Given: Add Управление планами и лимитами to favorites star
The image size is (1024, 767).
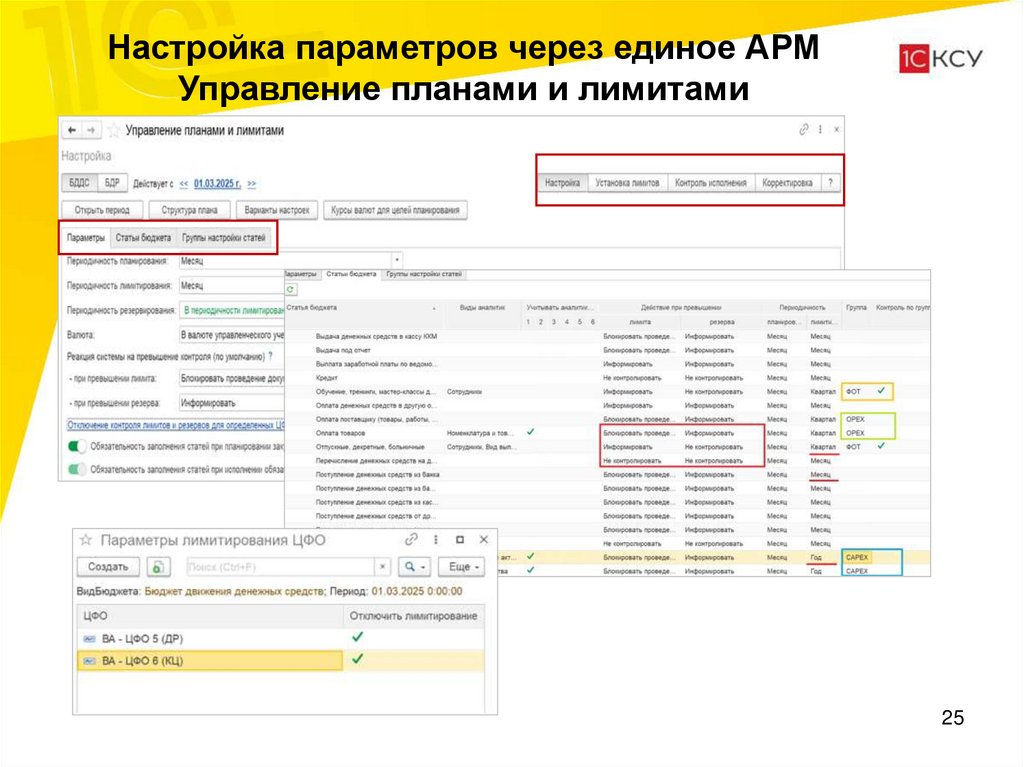Looking at the screenshot, I should (114, 131).
